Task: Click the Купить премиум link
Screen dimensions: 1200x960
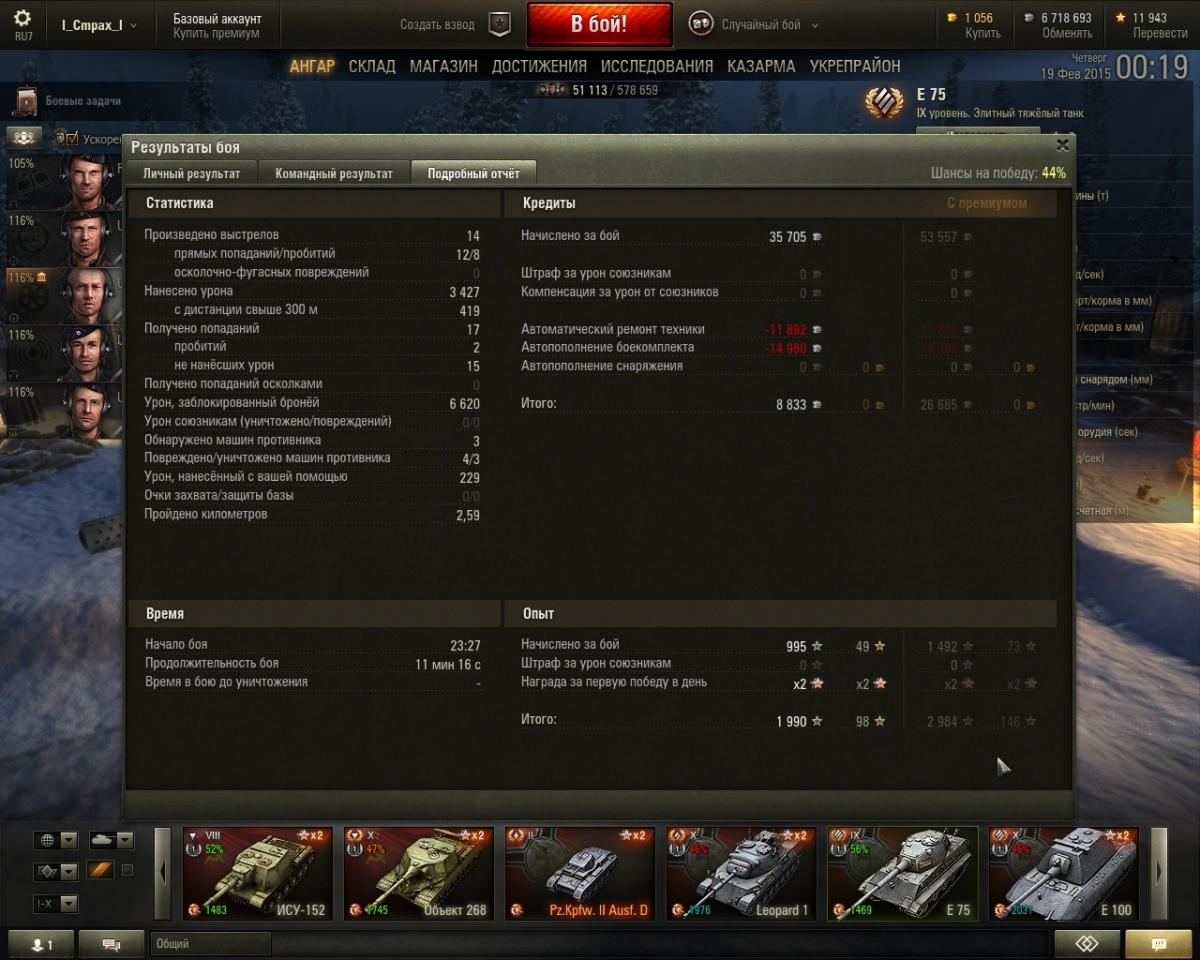Action: coord(216,33)
